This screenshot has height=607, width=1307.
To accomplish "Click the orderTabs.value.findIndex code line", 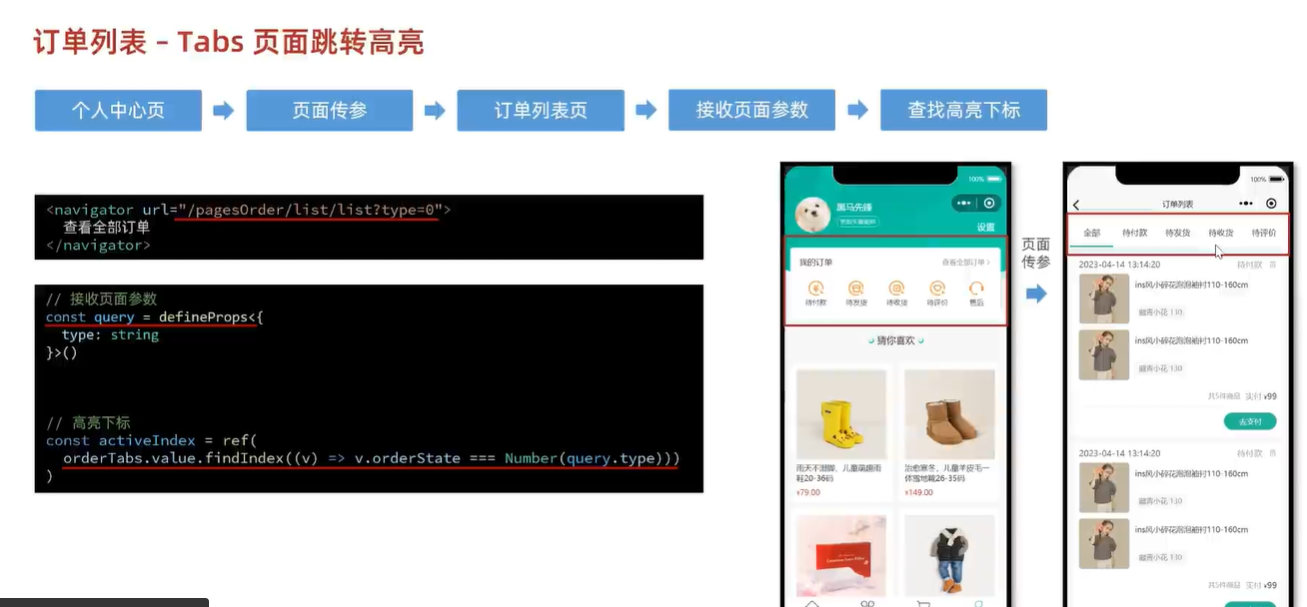I will 371,458.
